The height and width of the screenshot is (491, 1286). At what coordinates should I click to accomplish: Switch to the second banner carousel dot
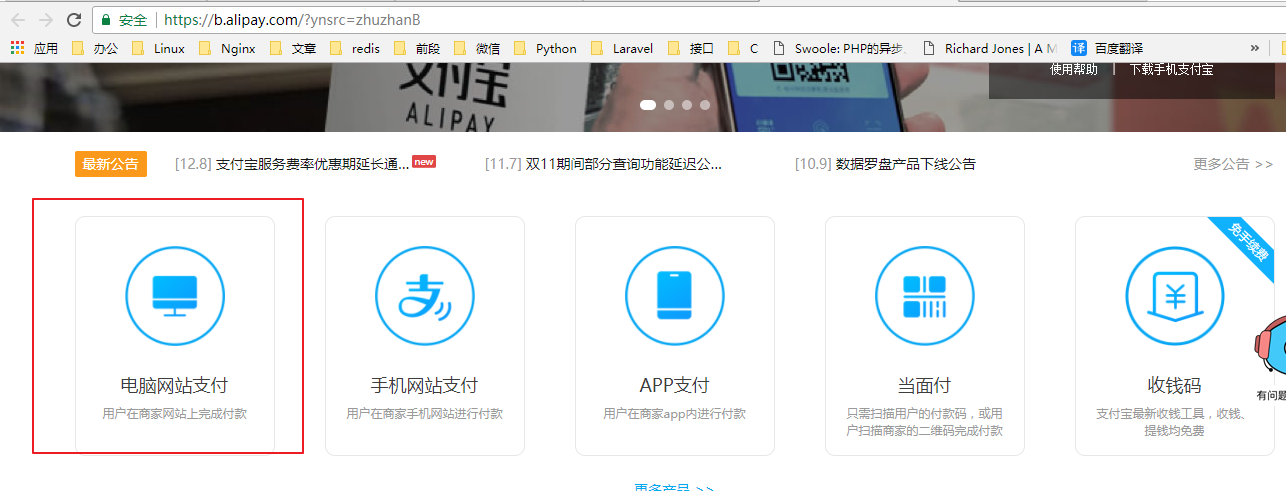coord(669,105)
